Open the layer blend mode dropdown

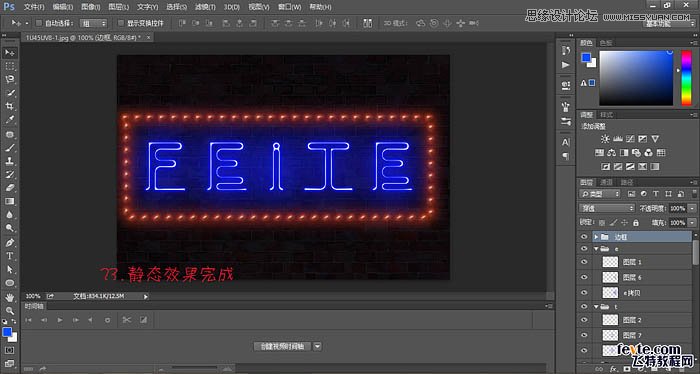click(x=607, y=208)
